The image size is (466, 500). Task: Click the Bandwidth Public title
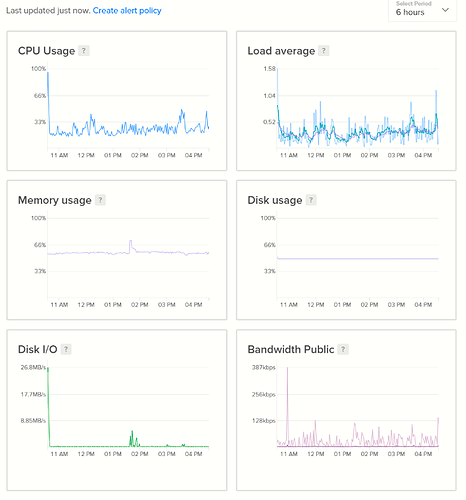[x=291, y=349]
